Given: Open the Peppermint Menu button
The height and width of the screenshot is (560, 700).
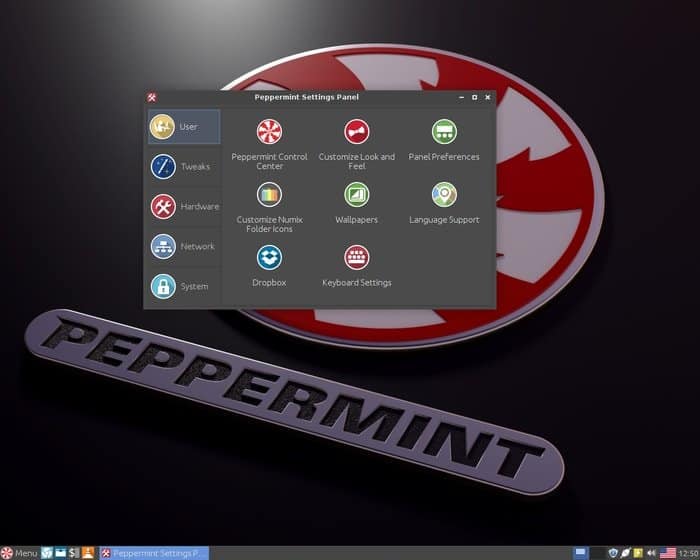Looking at the screenshot, I should (x=19, y=553).
